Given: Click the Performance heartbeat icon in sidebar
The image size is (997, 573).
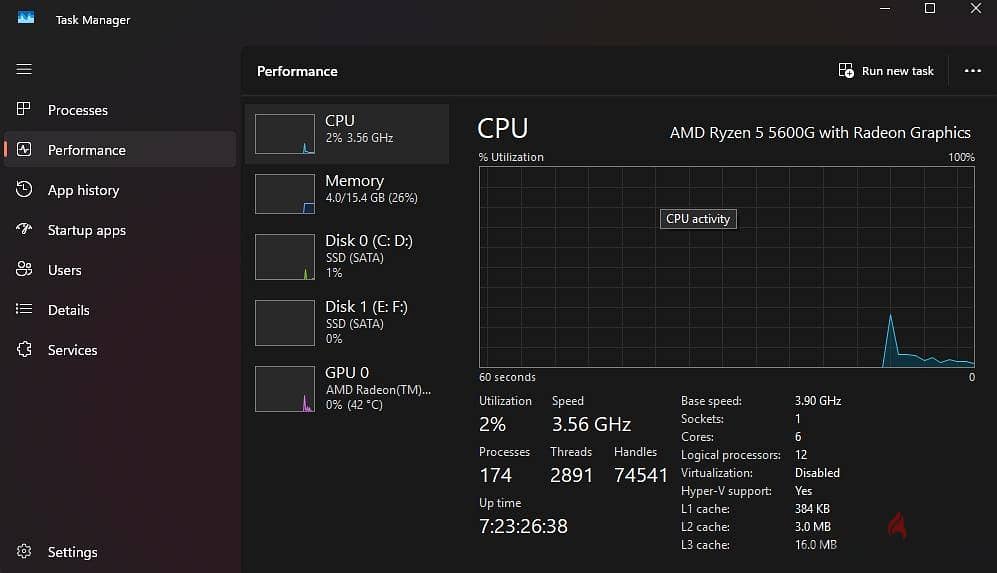Looking at the screenshot, I should click(x=24, y=149).
